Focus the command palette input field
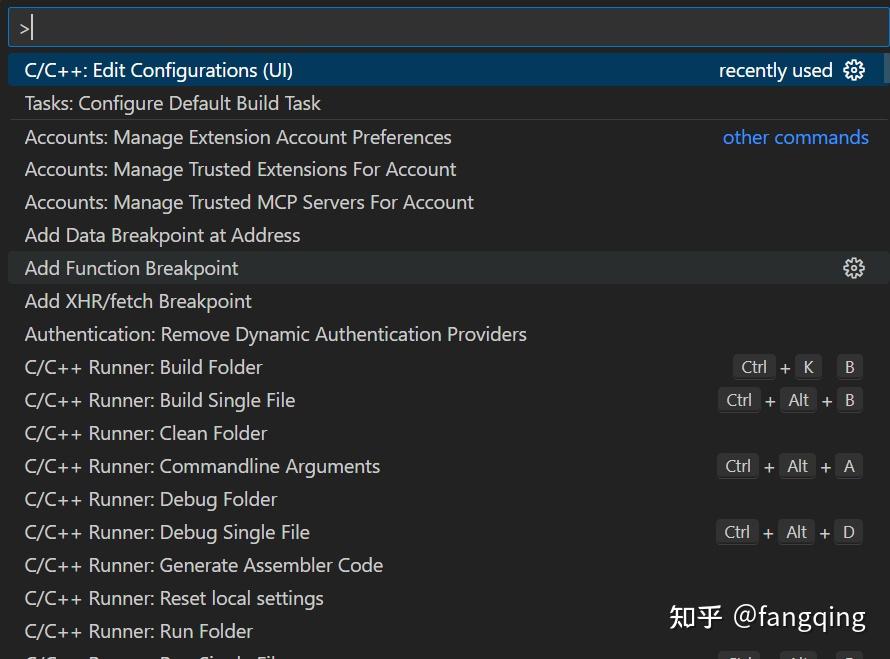890x659 pixels. tap(449, 27)
